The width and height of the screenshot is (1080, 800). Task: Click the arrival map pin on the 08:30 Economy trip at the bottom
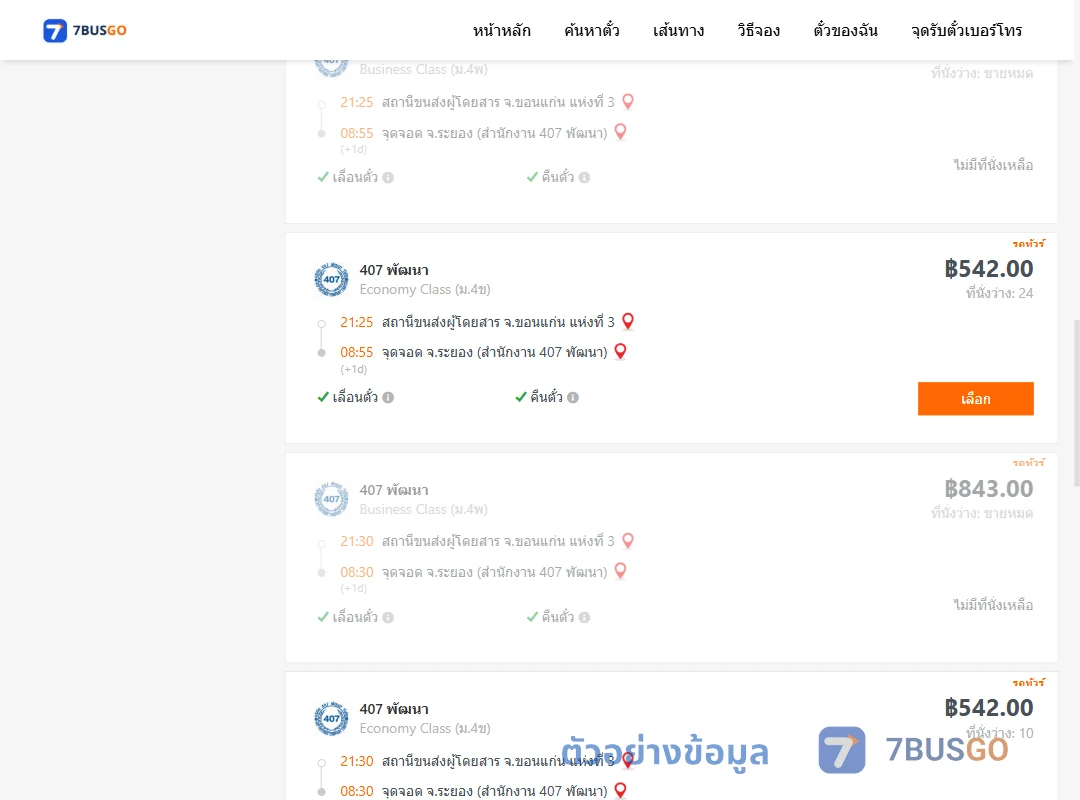pos(621,790)
